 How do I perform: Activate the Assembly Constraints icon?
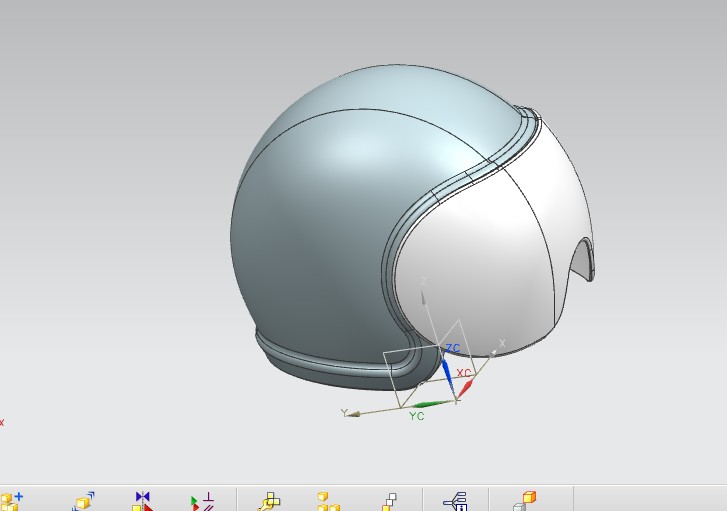point(202,502)
